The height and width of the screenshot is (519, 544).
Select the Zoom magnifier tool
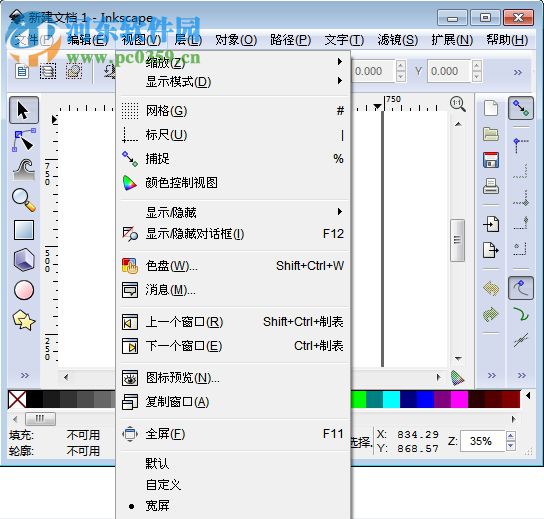[24, 200]
